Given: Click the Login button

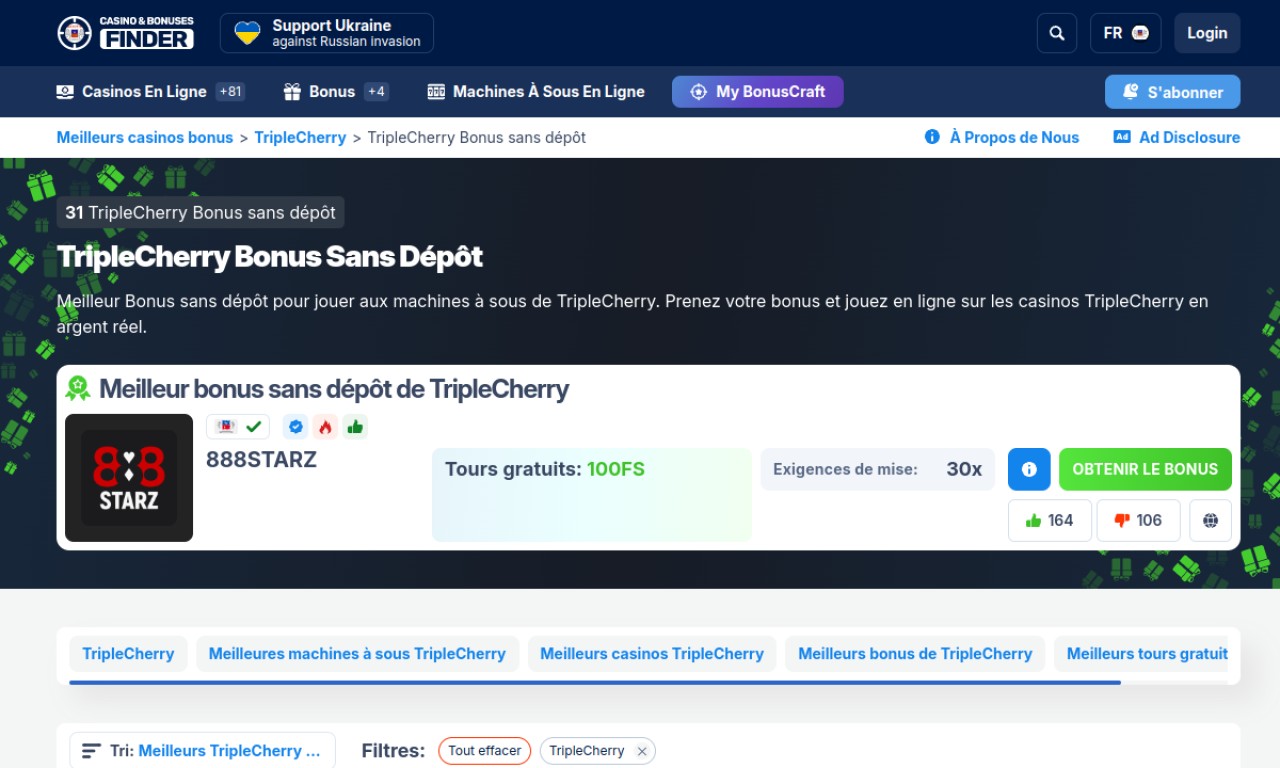Looking at the screenshot, I should (1207, 33).
